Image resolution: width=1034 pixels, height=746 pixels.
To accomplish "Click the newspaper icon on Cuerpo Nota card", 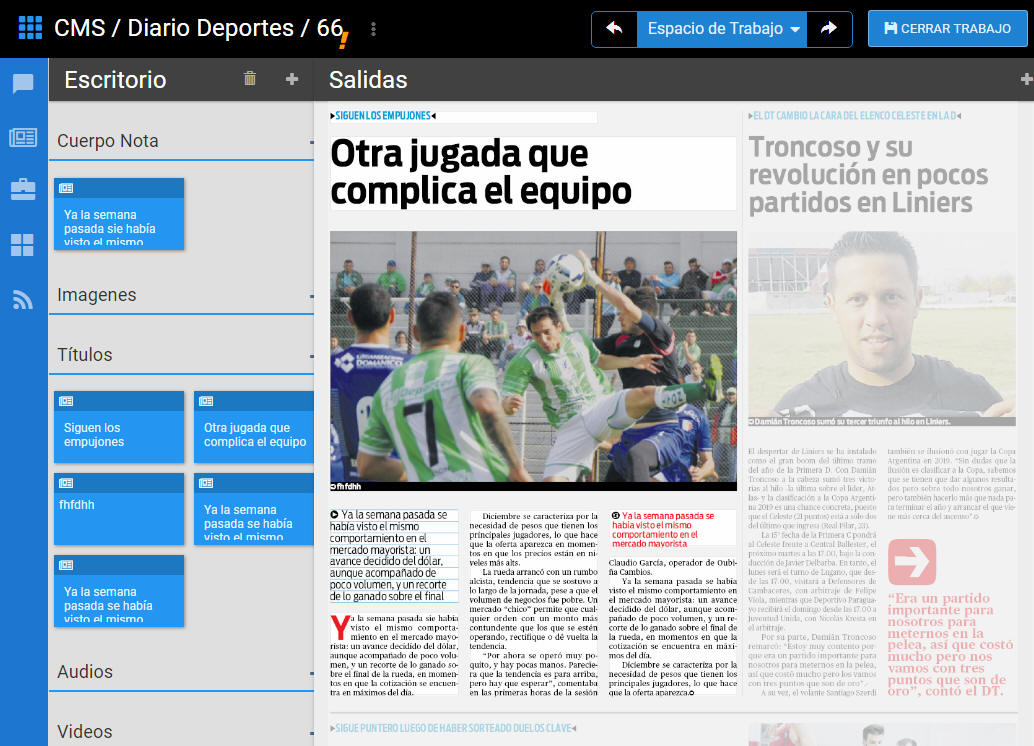I will (x=66, y=188).
